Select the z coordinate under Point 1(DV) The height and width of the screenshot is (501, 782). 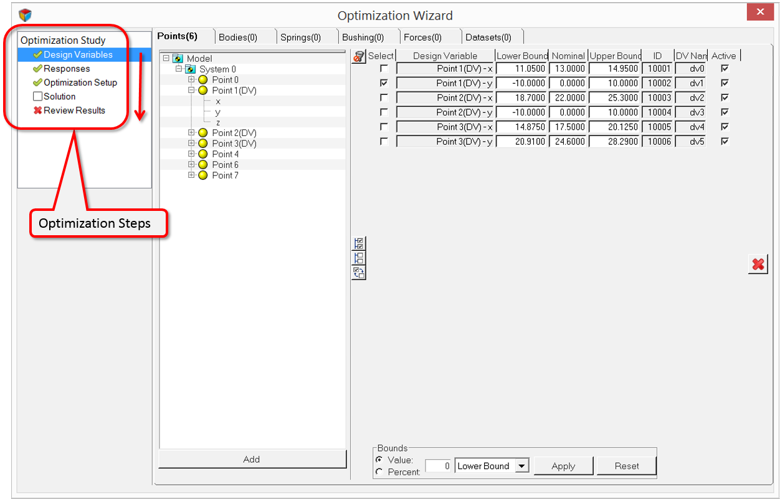click(x=218, y=122)
